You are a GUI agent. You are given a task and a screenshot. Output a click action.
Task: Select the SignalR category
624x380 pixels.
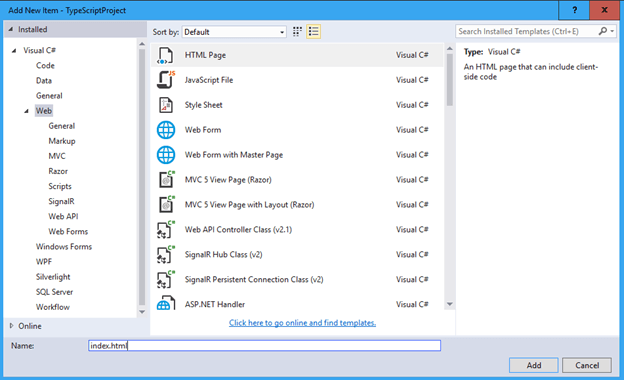pyautogui.click(x=61, y=202)
